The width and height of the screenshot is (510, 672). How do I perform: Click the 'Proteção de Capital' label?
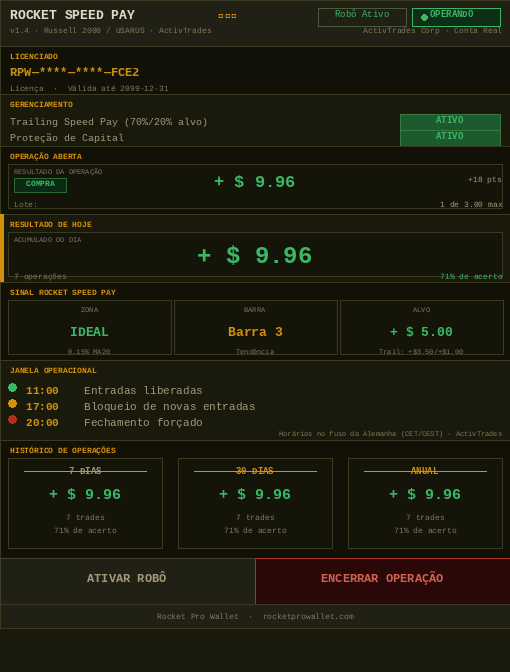point(67,138)
